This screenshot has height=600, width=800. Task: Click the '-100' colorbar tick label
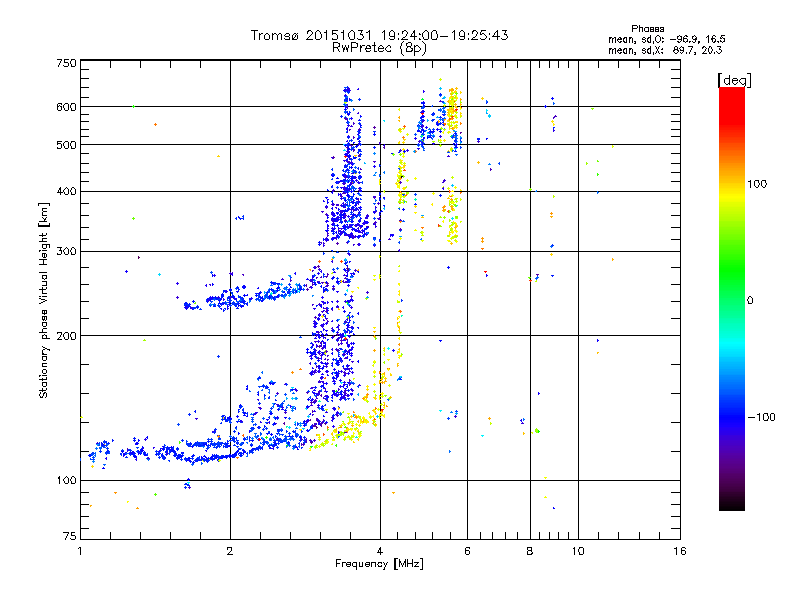761,417
